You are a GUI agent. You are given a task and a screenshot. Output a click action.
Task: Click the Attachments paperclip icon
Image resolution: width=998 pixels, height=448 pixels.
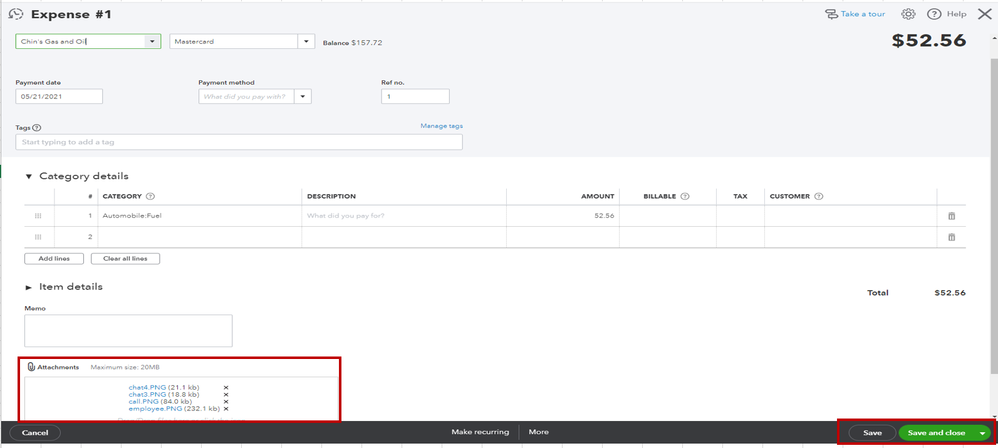[x=31, y=367]
